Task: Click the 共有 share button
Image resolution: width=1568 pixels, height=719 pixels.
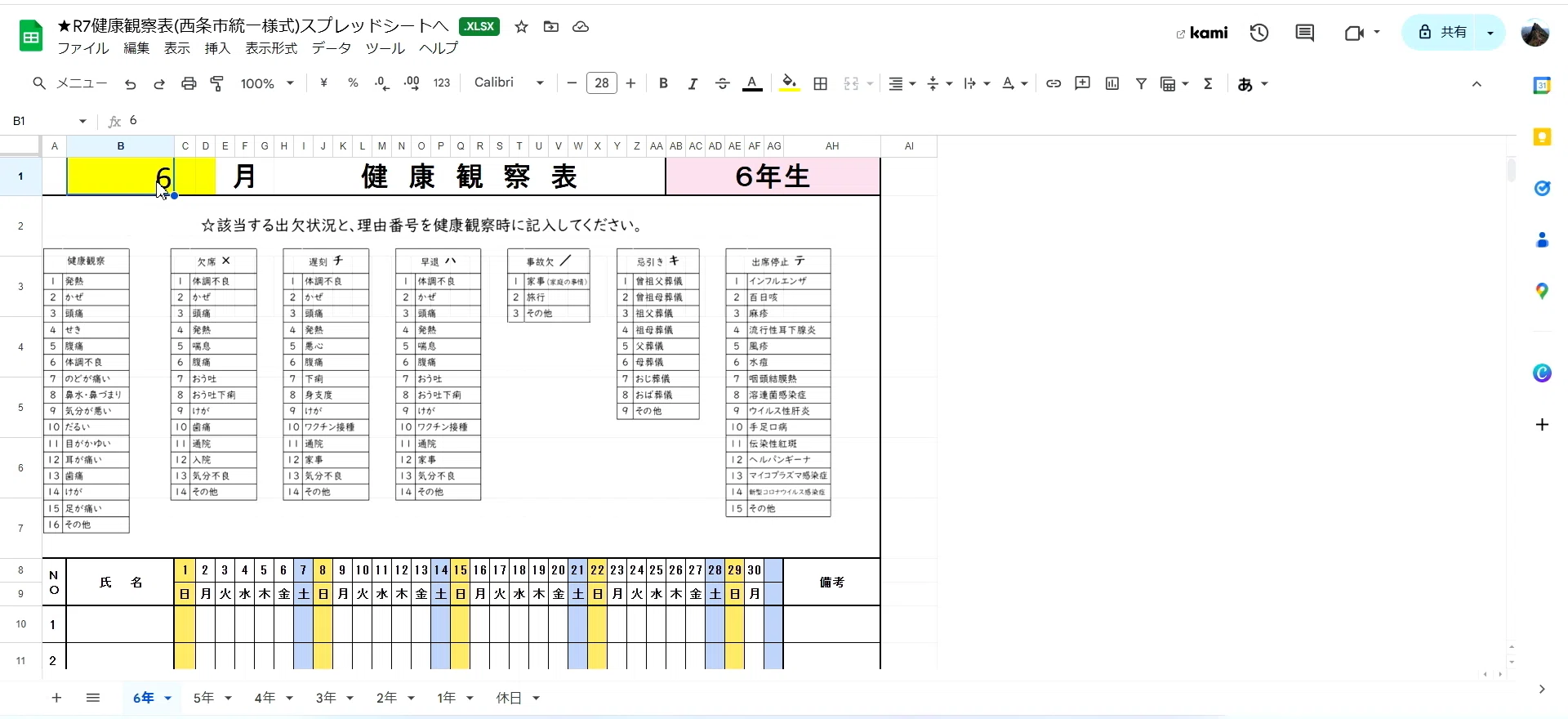Action: tap(1443, 33)
